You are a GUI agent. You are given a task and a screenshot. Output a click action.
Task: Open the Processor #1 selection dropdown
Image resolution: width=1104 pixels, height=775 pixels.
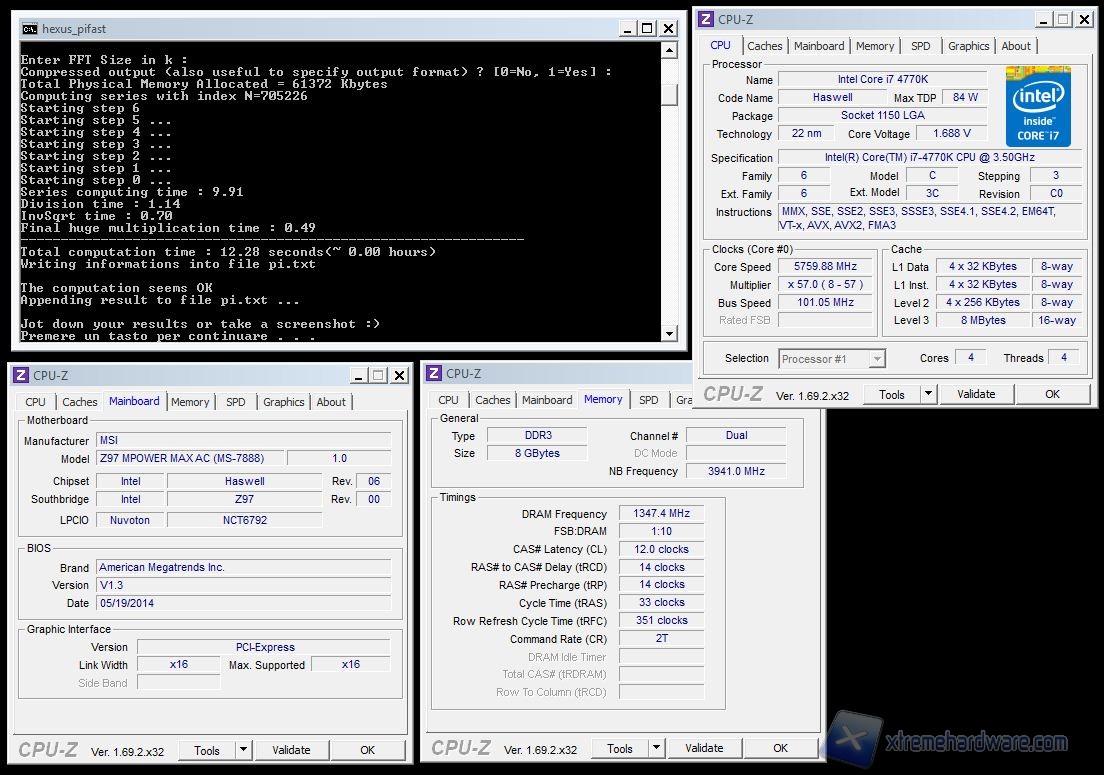point(877,358)
